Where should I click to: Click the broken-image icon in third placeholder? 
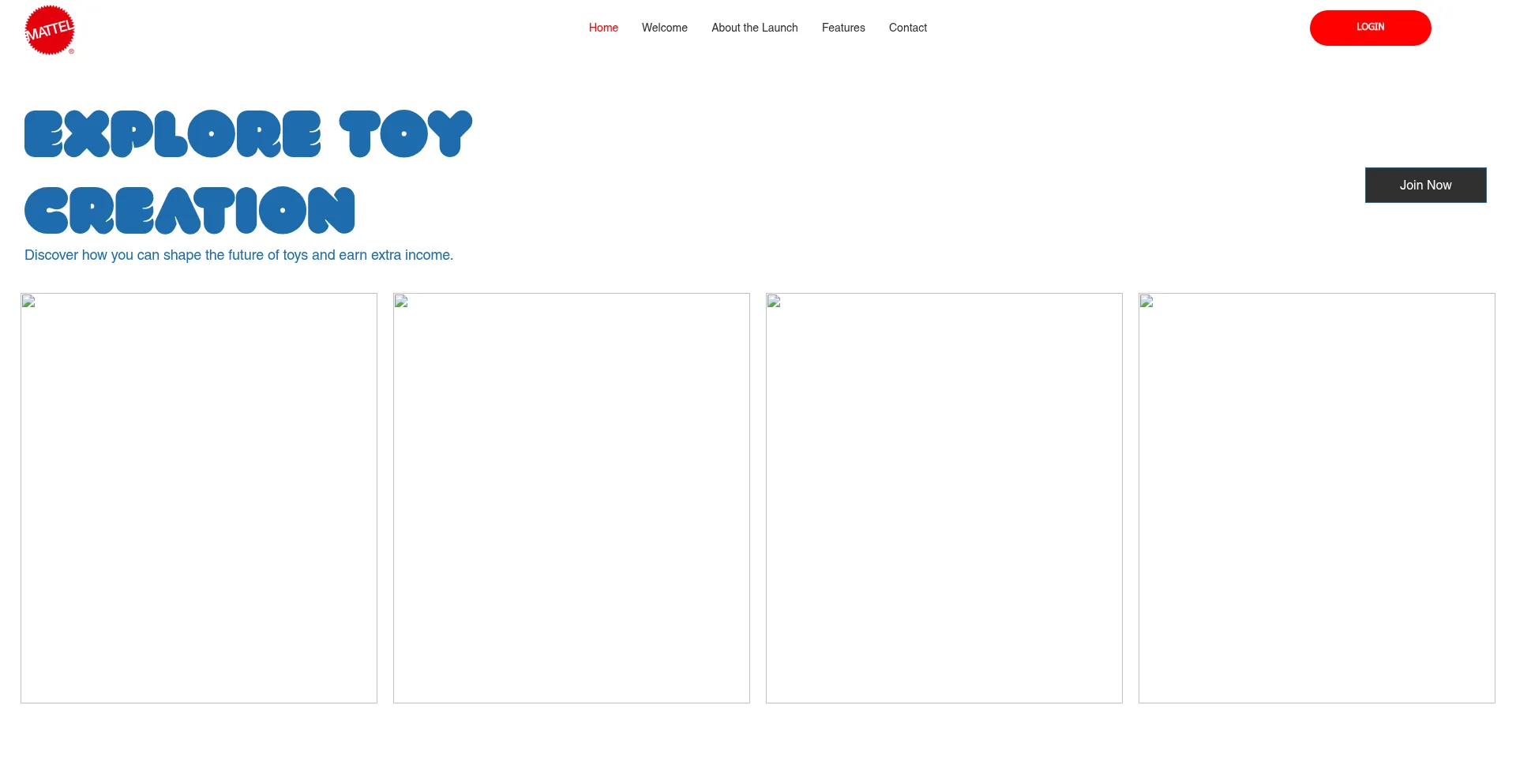click(772, 302)
